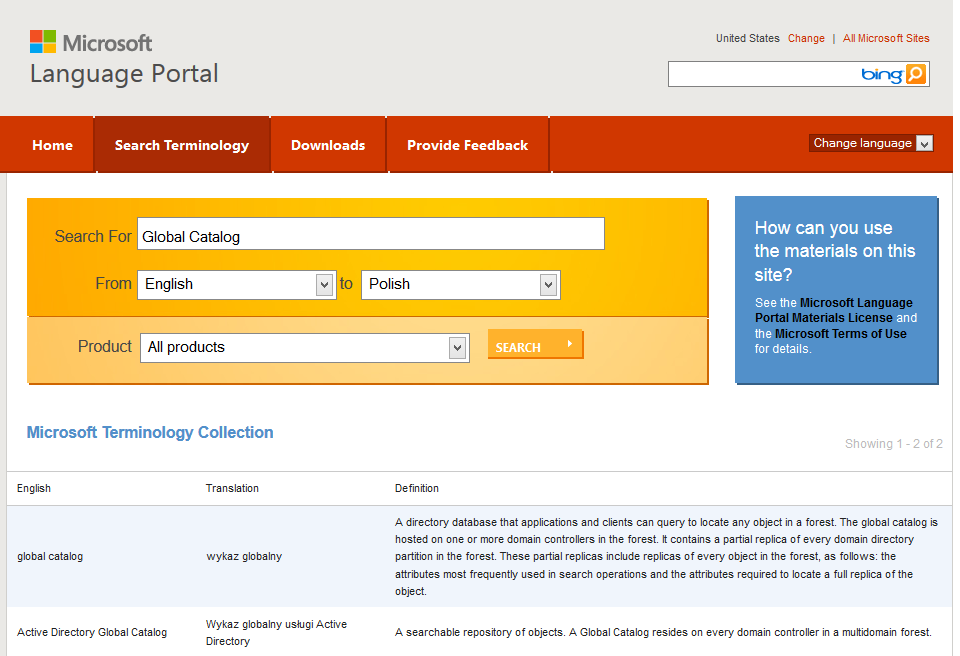Viewport: 960px width, 656px height.
Task: Click the Change region link
Action: [x=806, y=38]
